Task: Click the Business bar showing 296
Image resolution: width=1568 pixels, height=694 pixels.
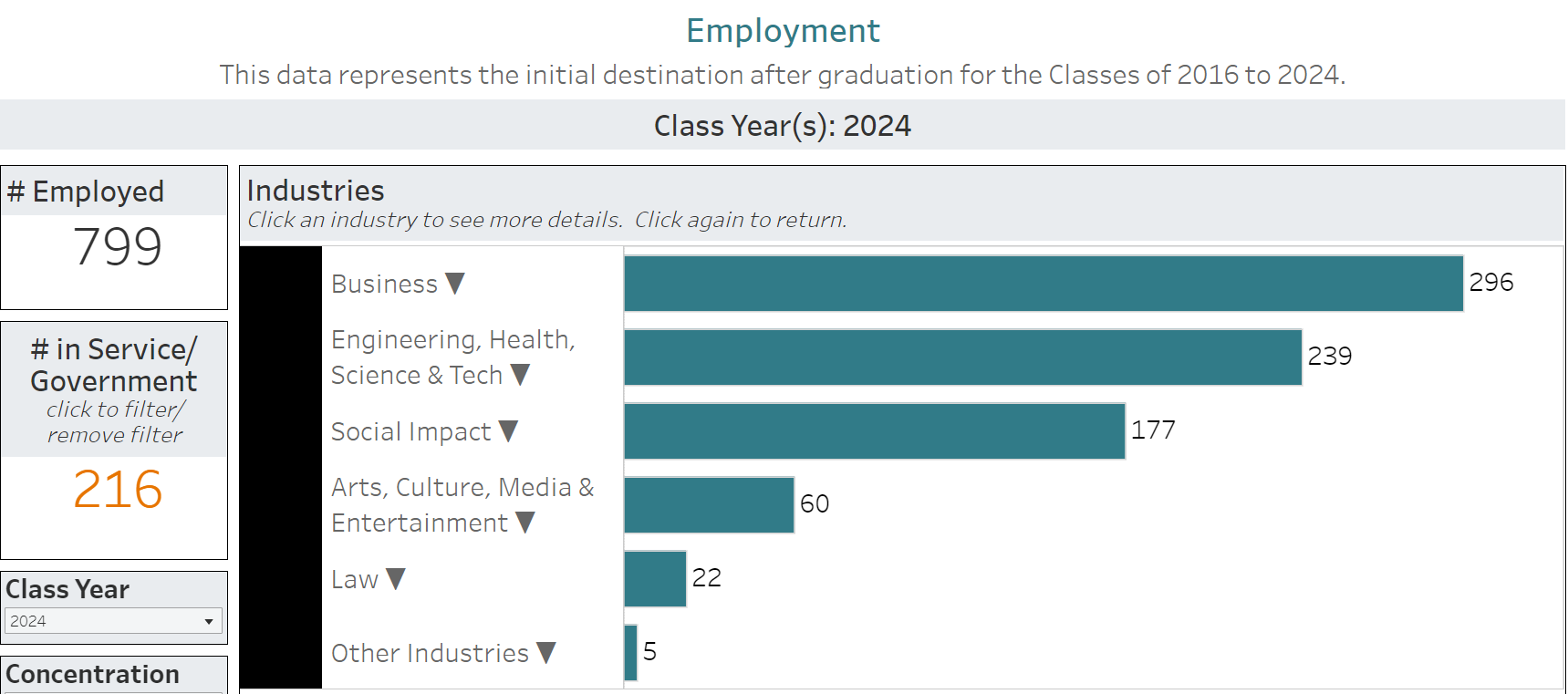Action: click(x=1043, y=284)
